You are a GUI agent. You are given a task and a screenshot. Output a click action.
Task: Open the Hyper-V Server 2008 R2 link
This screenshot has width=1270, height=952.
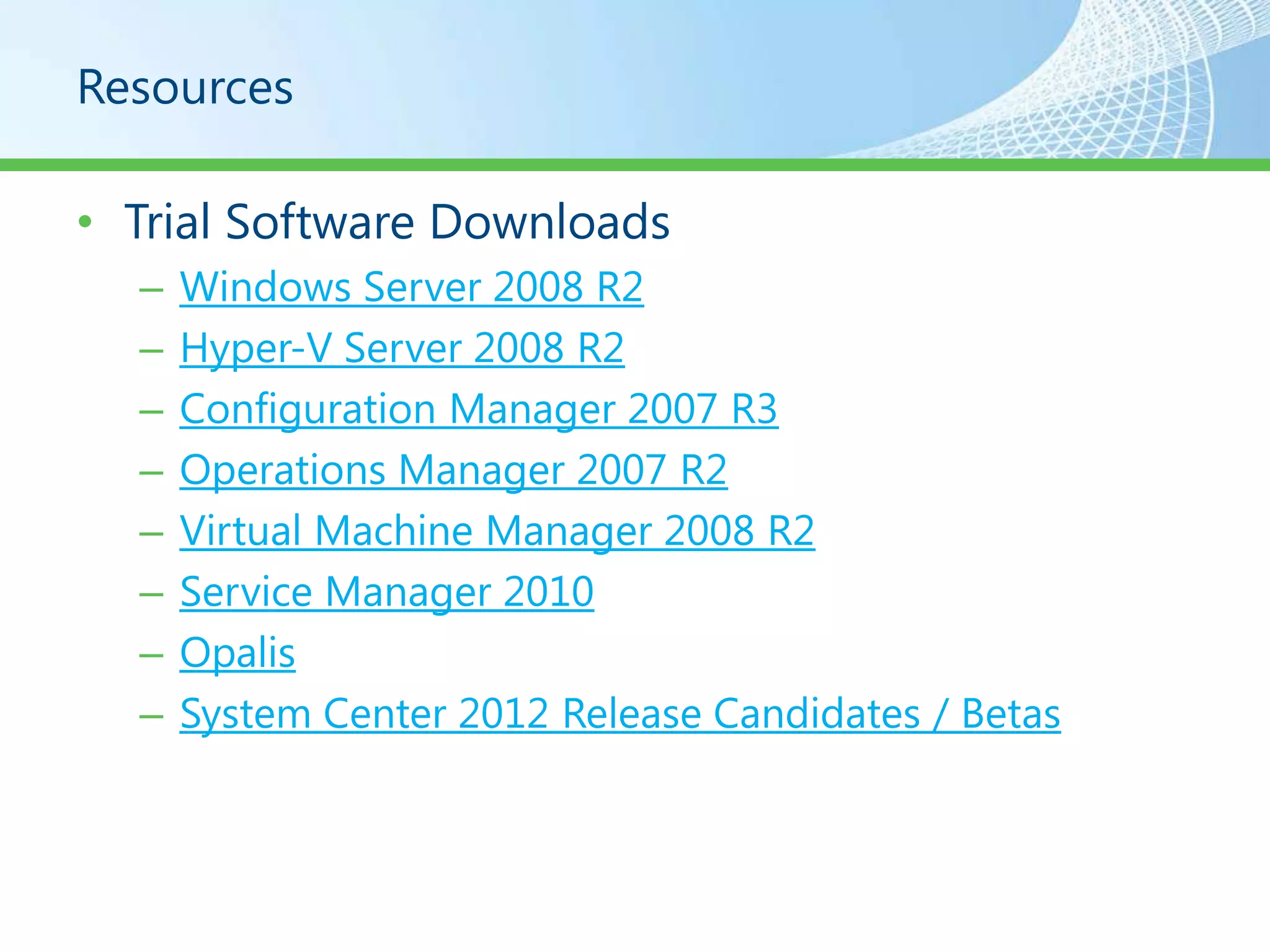pyautogui.click(x=402, y=348)
